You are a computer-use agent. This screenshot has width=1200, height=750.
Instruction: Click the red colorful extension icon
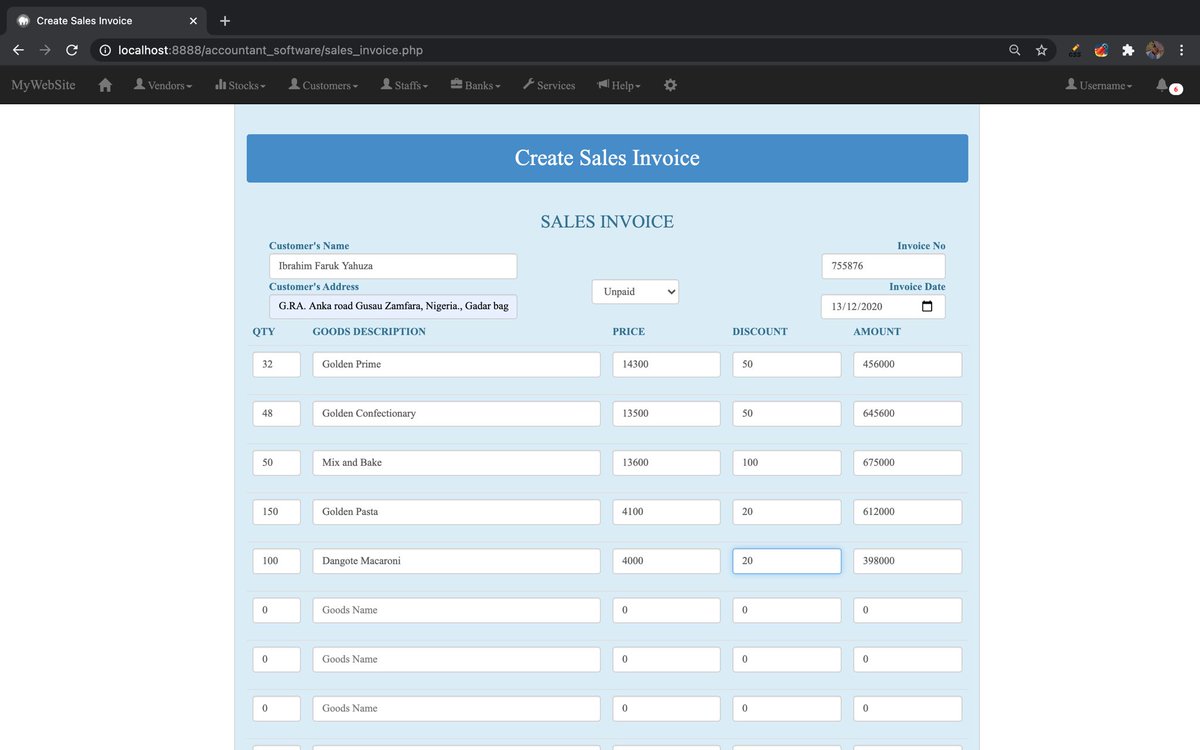1101,50
